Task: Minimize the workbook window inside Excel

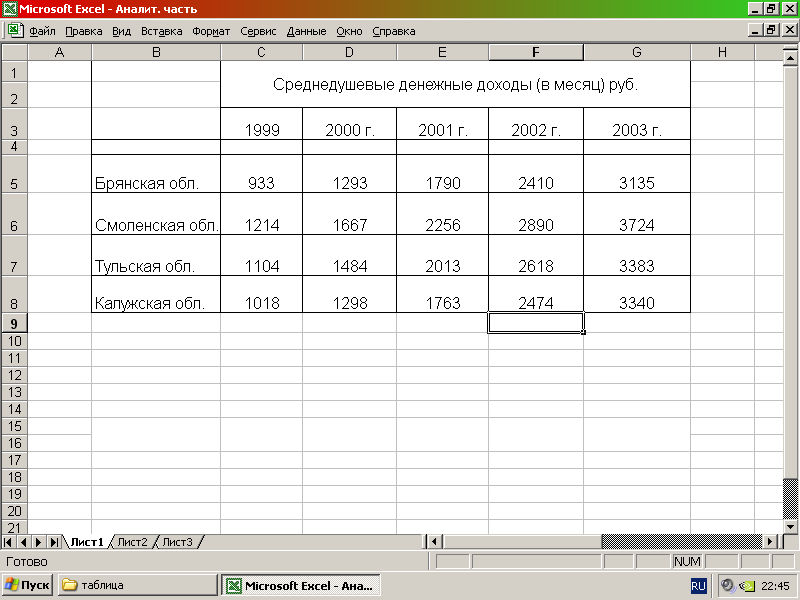Action: pyautogui.click(x=756, y=30)
